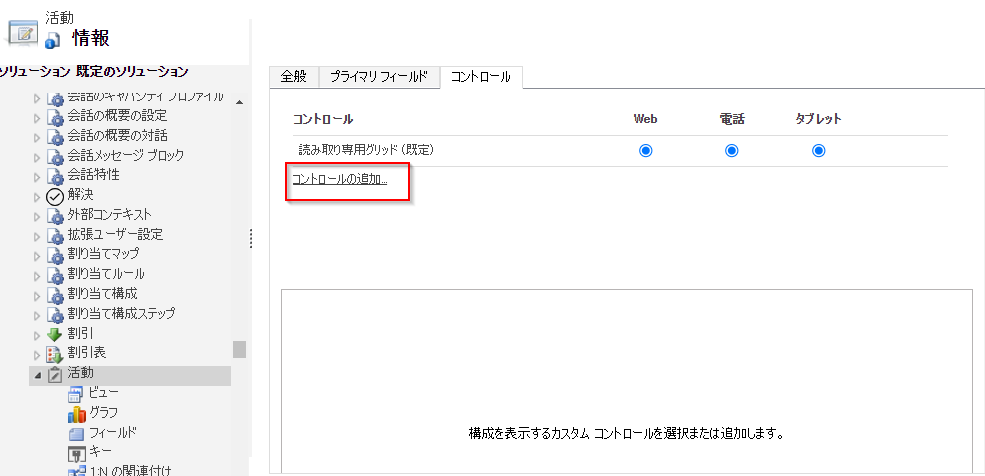985x476 pixels.
Task: Click the 活動 clipboard icon in tree
Action: (x=56, y=374)
